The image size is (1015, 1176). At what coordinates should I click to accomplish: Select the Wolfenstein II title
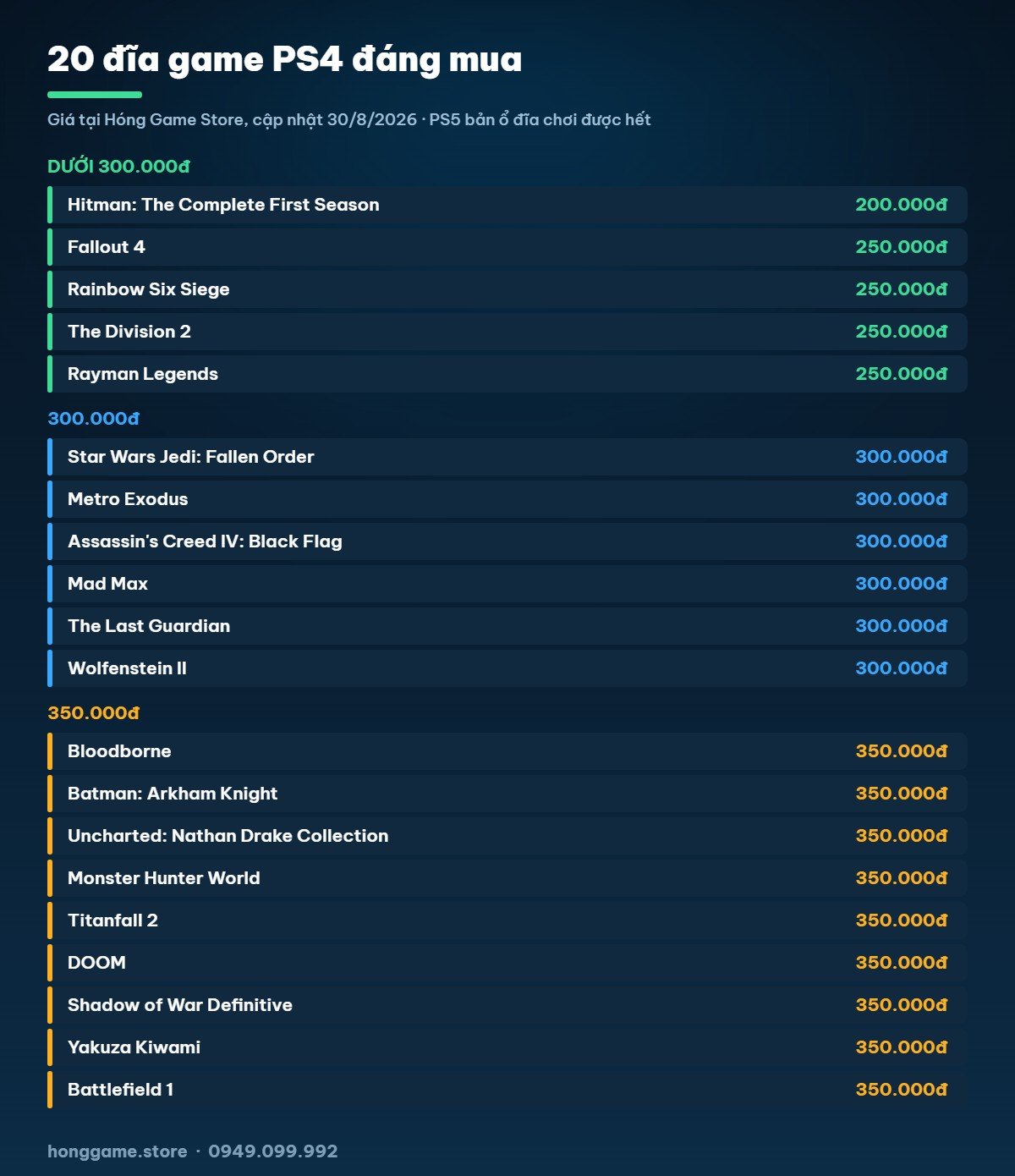click(127, 668)
